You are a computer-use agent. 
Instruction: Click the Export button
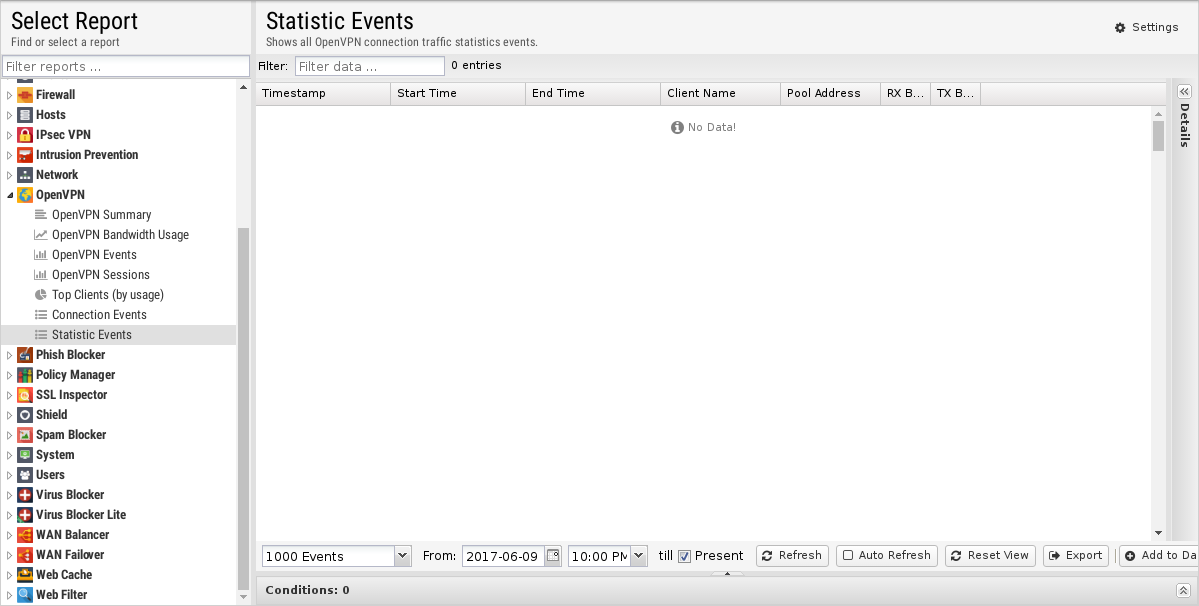tap(1076, 556)
